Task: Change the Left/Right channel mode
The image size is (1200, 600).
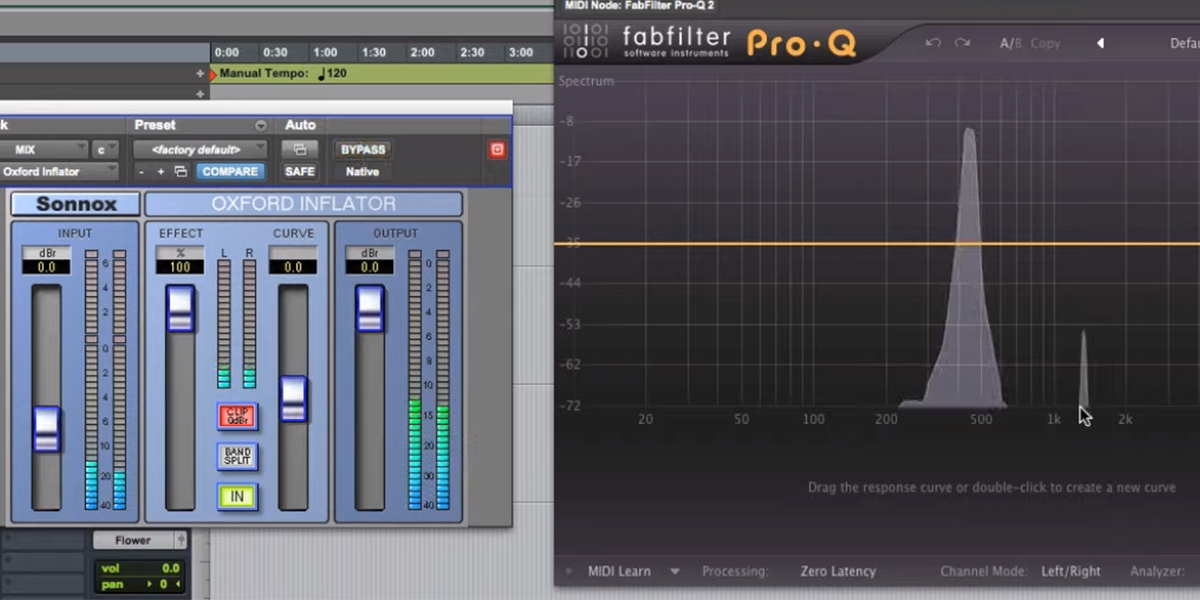Action: tap(1070, 572)
